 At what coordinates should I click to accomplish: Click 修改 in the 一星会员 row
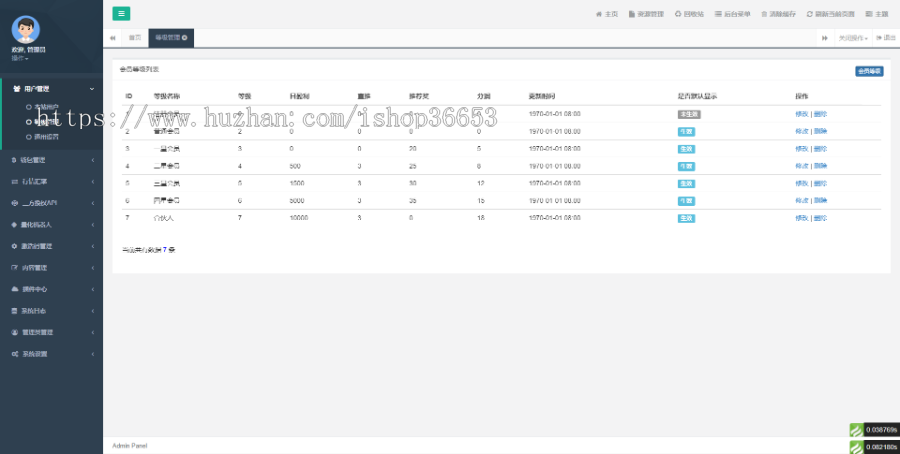coord(802,149)
